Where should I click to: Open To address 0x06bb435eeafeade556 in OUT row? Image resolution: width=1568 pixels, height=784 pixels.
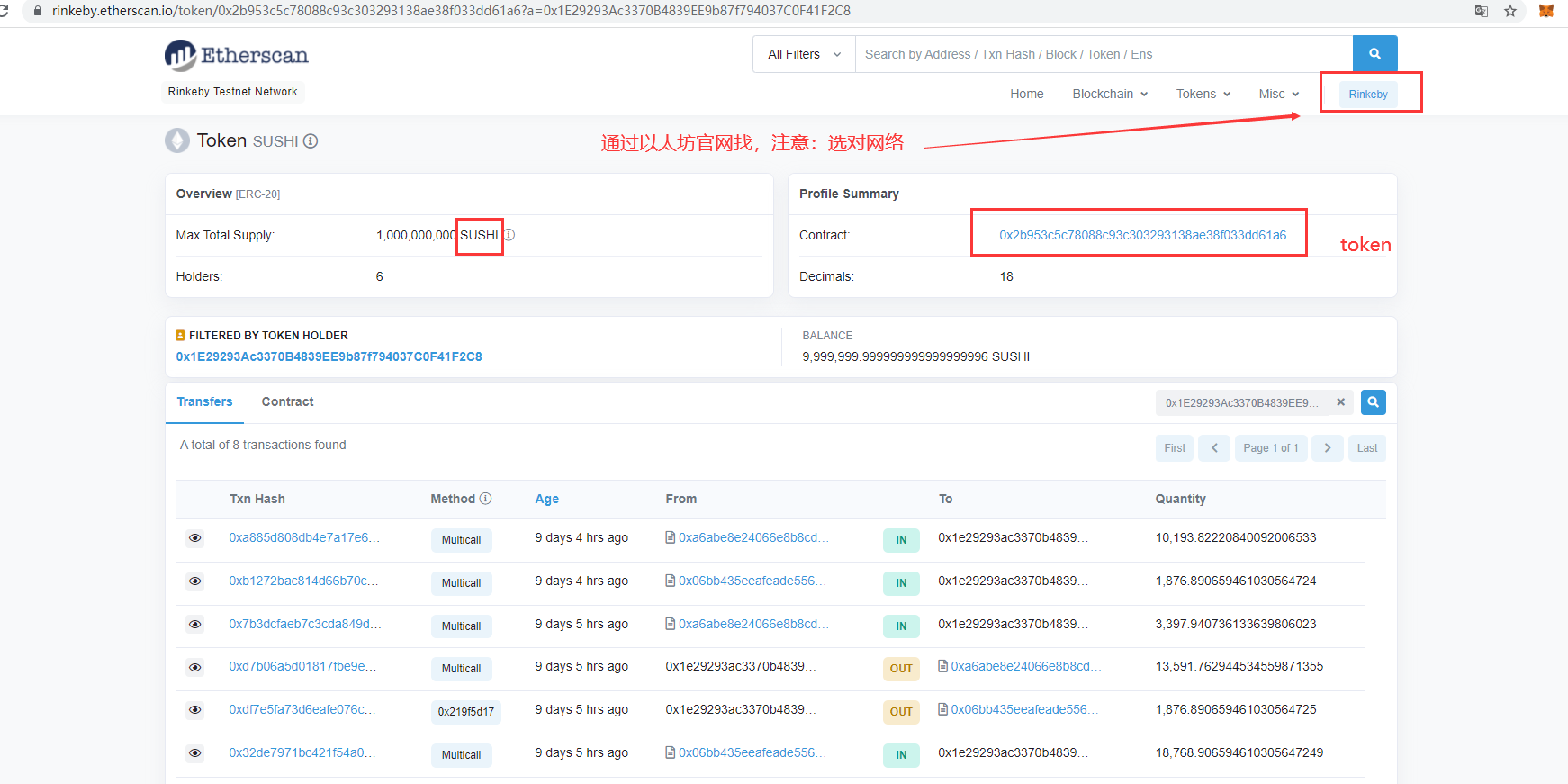(1024, 709)
